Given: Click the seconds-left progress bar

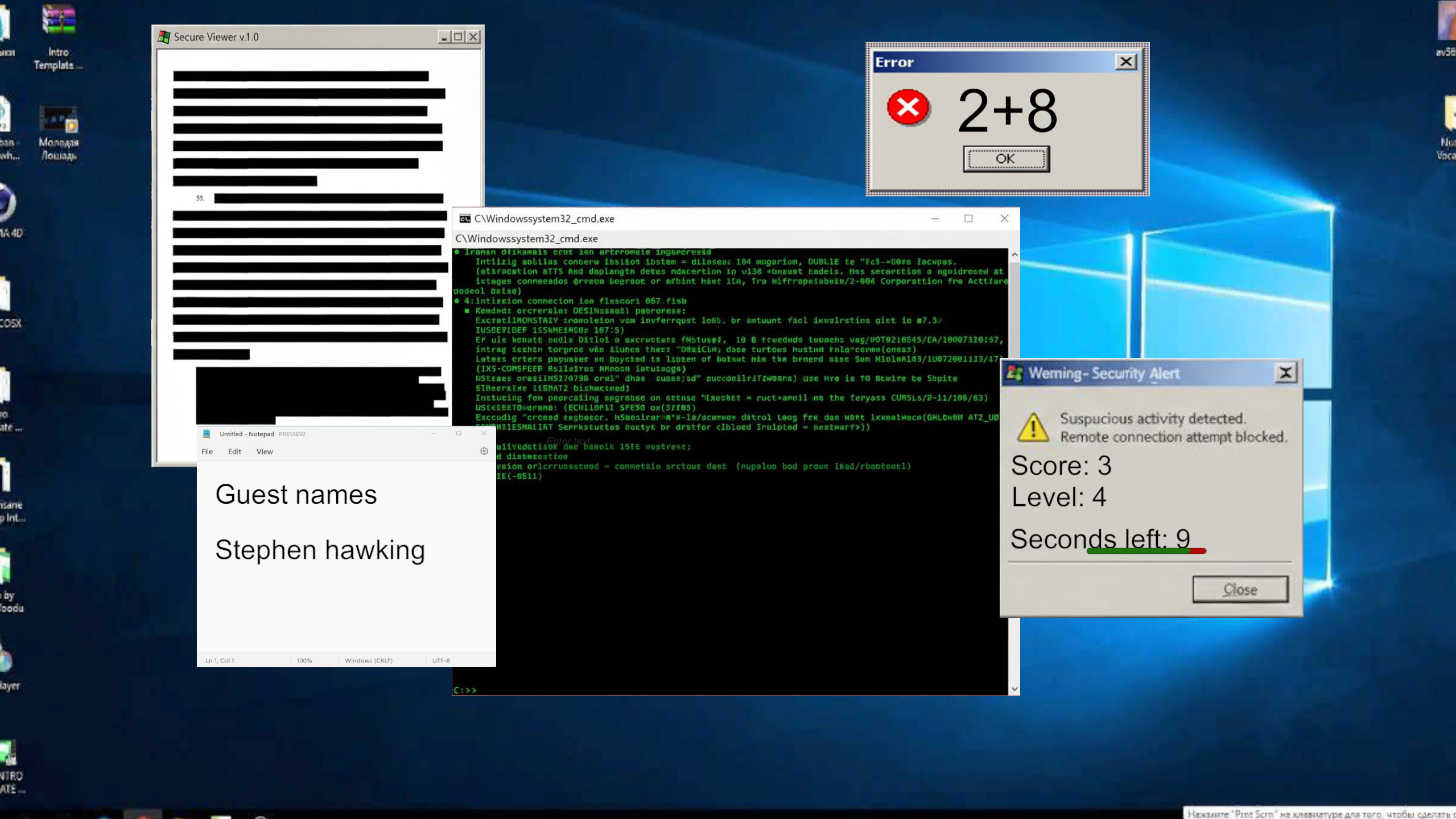Looking at the screenshot, I should click(1146, 551).
